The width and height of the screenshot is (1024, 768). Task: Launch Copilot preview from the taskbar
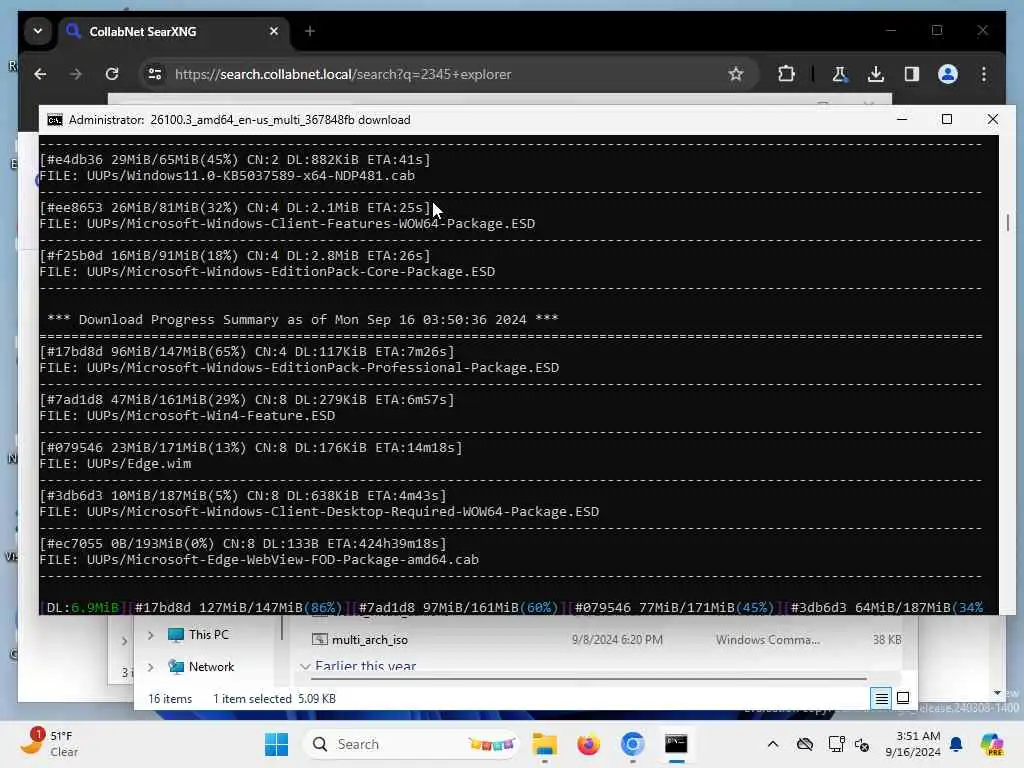point(991,744)
